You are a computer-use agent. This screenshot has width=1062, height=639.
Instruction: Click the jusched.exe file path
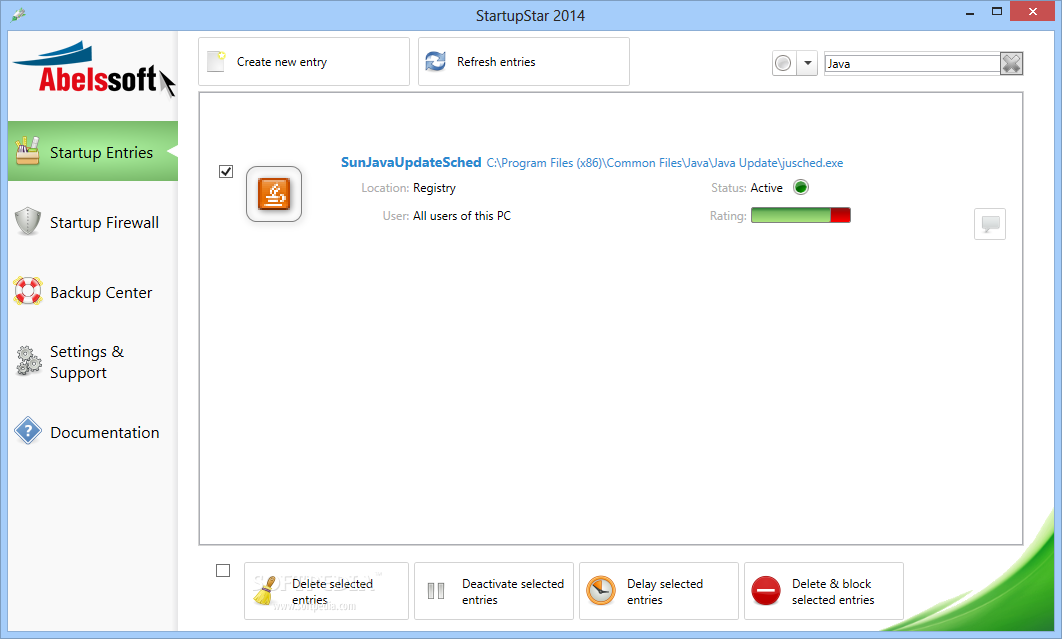click(x=665, y=163)
